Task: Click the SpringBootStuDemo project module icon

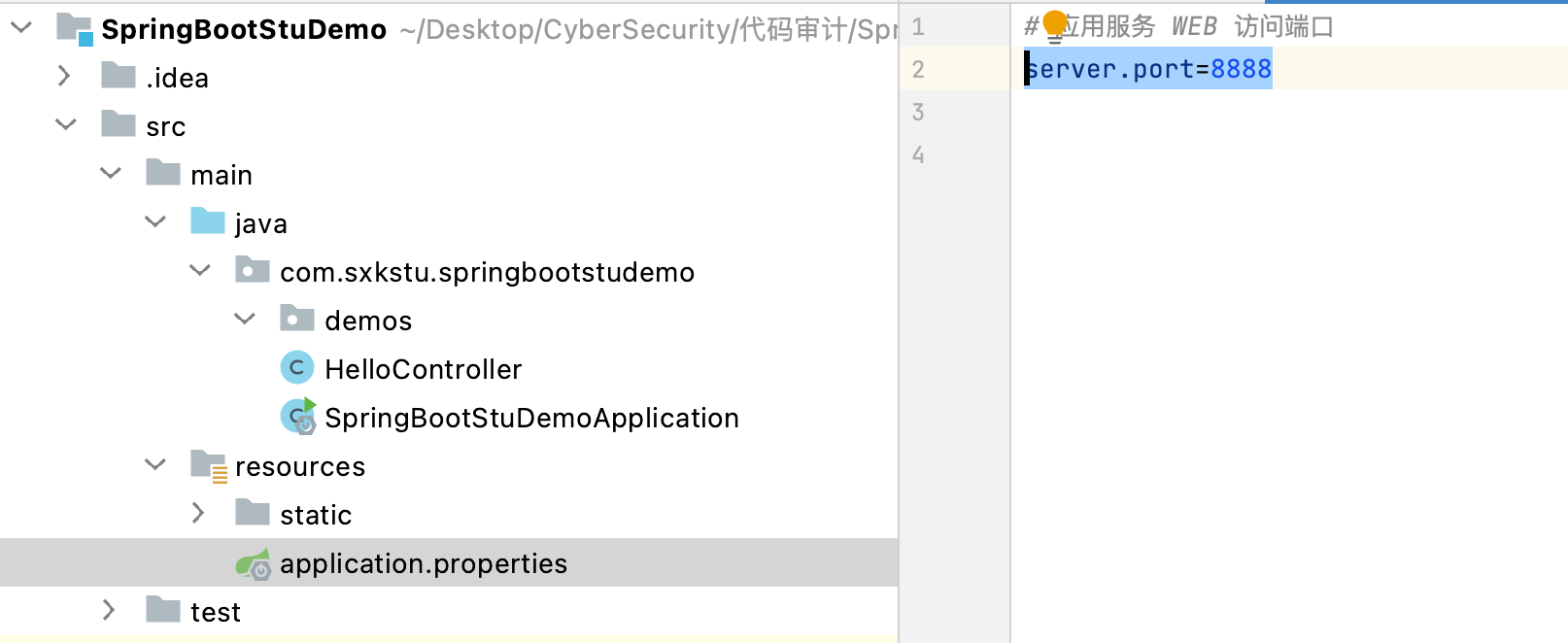Action: click(74, 28)
